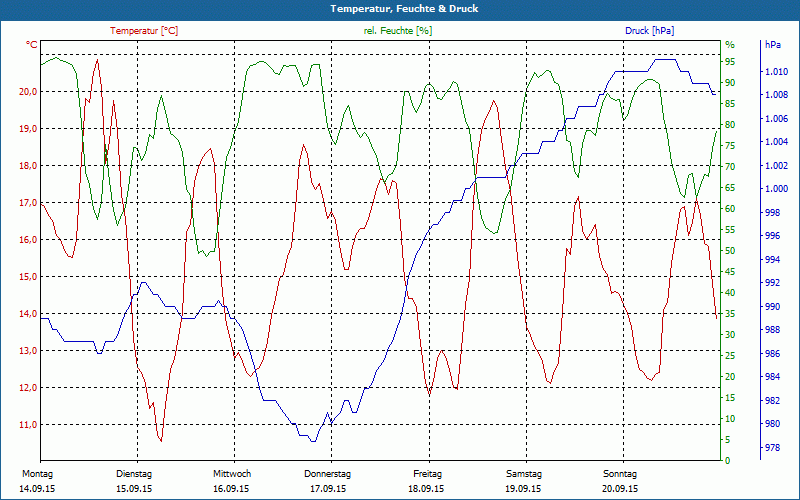Click the 'Samstag' day label
Viewport: 800px width, 500px height.
pyautogui.click(x=524, y=474)
